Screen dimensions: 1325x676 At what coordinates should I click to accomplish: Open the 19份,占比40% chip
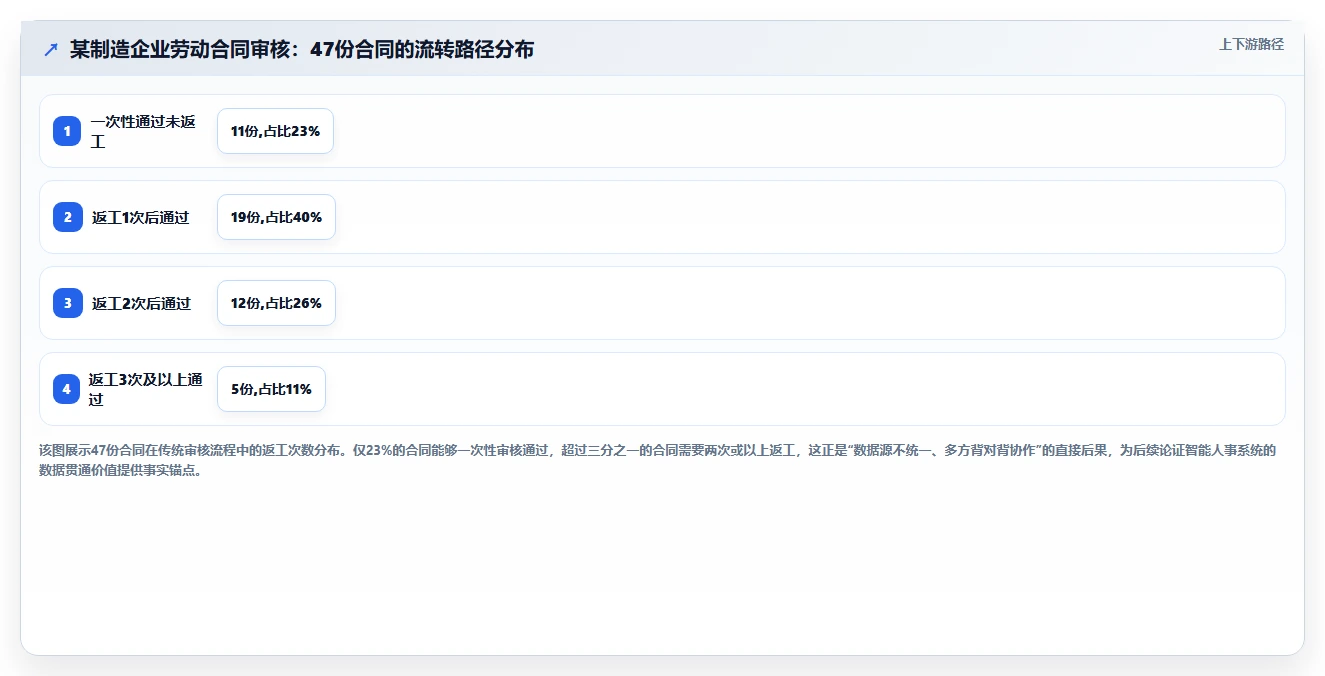[x=276, y=217]
